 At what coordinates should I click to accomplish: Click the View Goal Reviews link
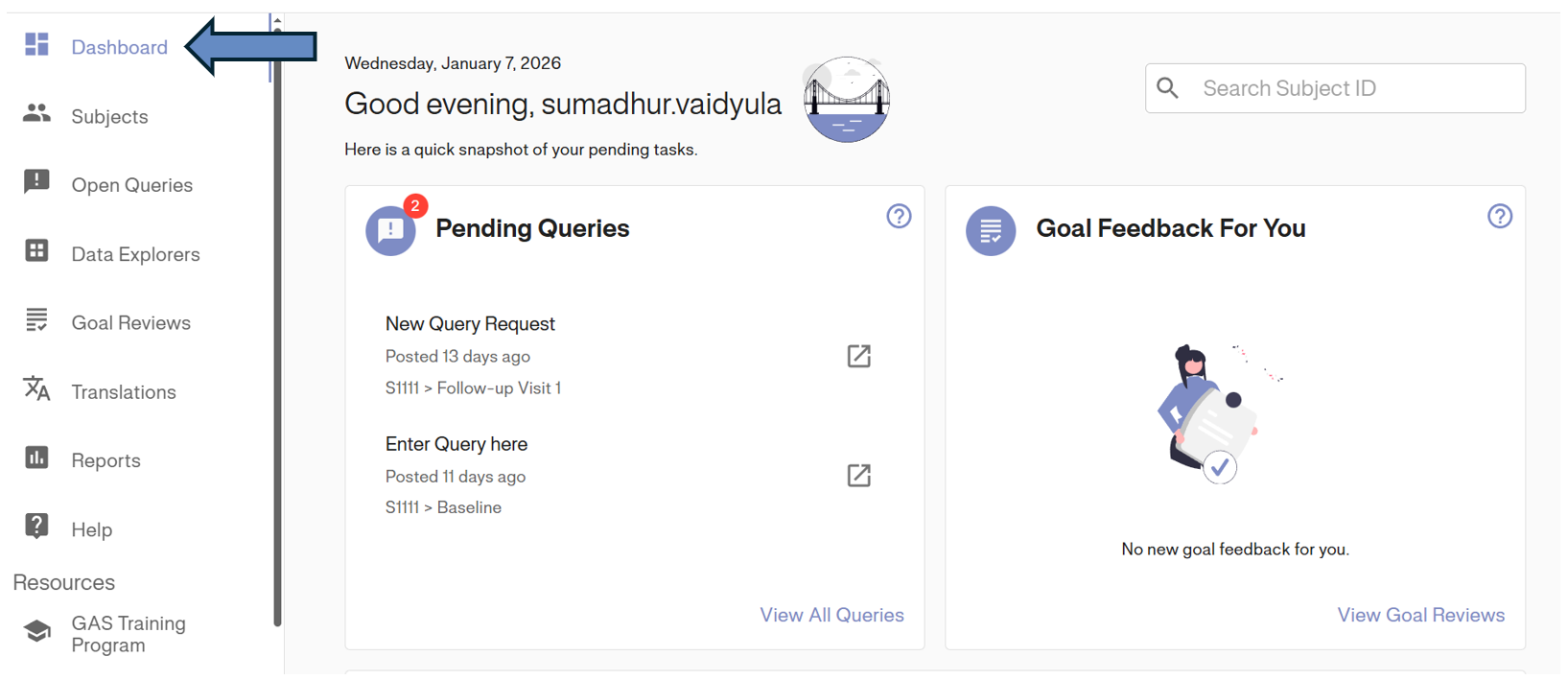[1420, 615]
